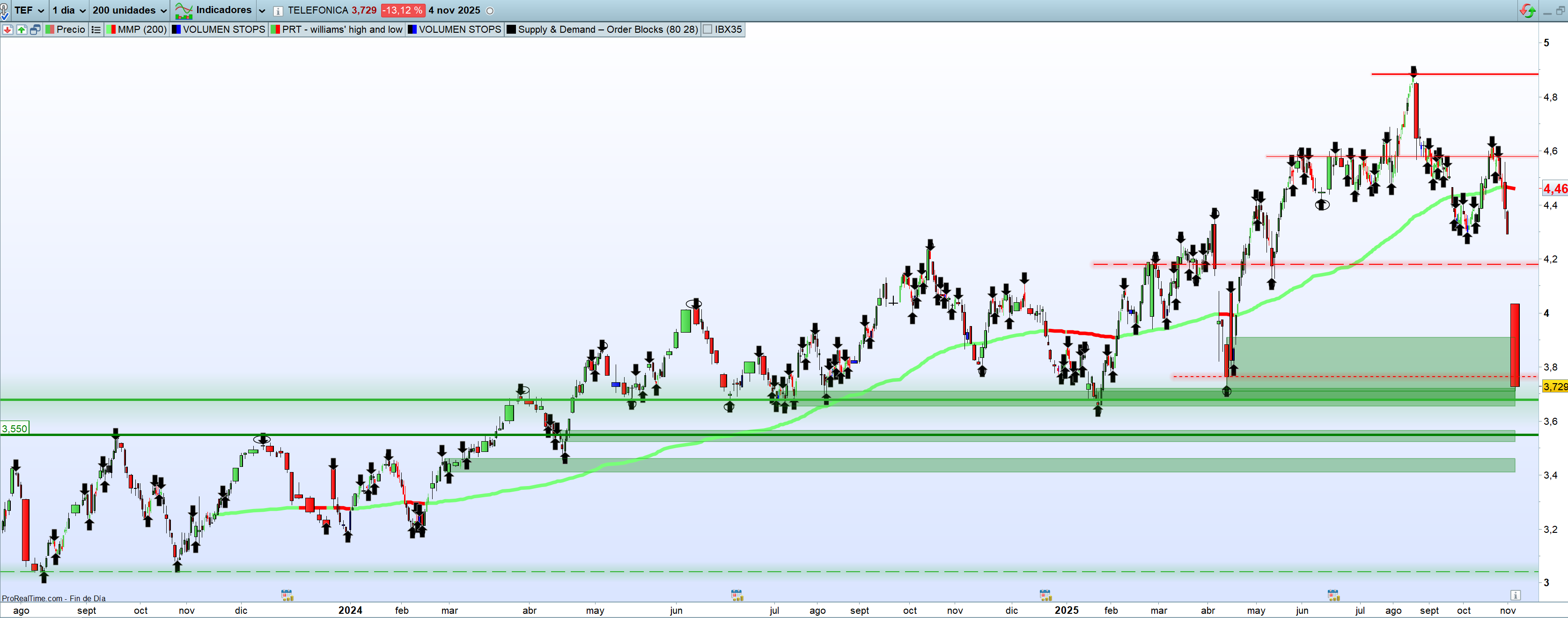Open the indicator list icon after Precio
Viewport: 1568px width, 618px height.
pos(96,29)
